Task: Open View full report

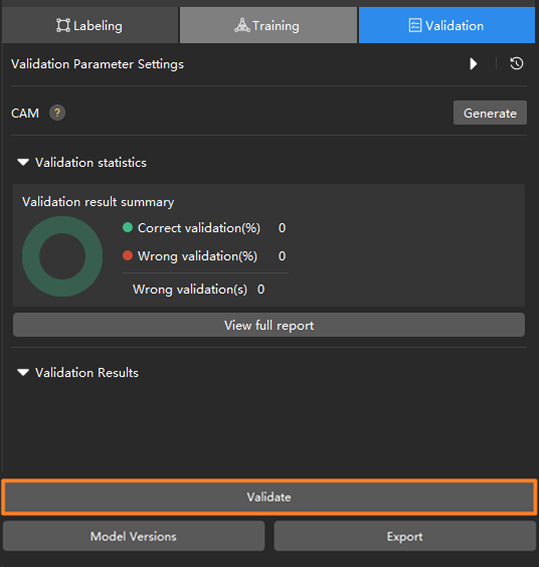Action: tap(269, 325)
